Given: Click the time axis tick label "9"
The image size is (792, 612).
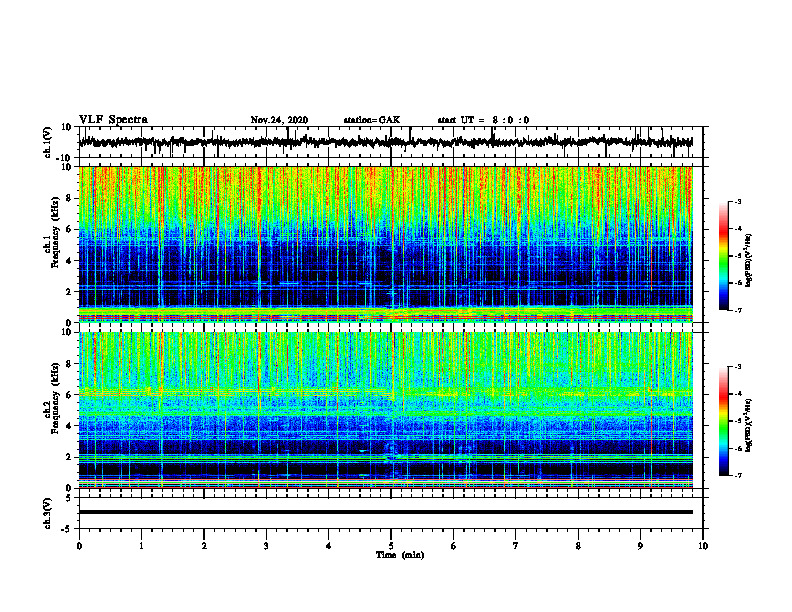Looking at the screenshot, I should [640, 546].
